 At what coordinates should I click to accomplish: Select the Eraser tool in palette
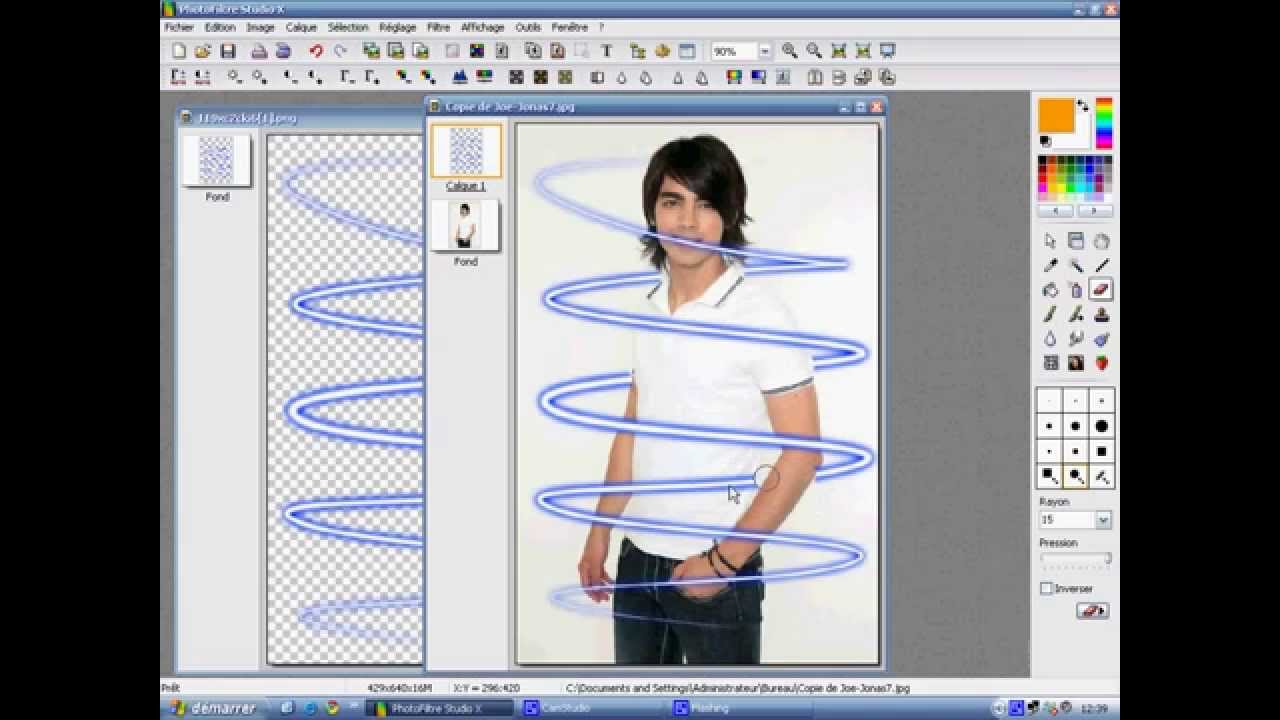[x=1101, y=290]
